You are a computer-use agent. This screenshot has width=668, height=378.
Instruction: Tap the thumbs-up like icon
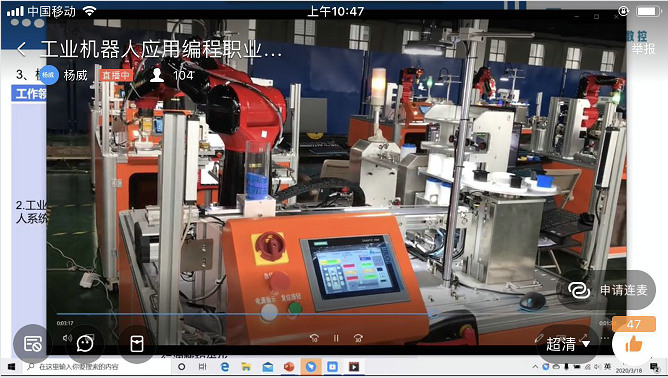[633, 343]
